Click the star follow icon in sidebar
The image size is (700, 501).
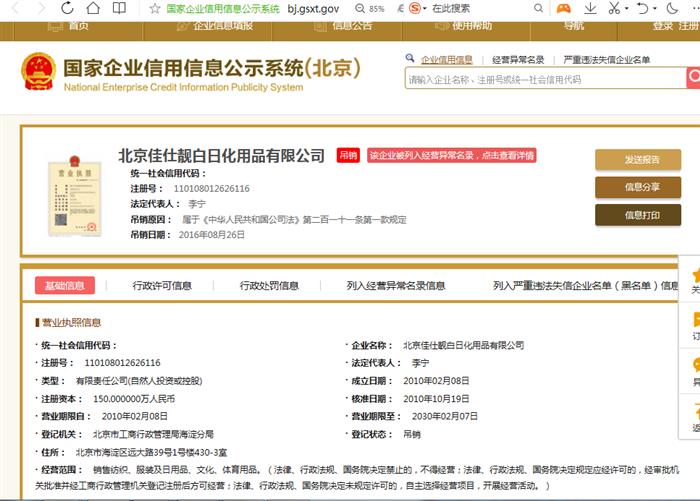696,275
